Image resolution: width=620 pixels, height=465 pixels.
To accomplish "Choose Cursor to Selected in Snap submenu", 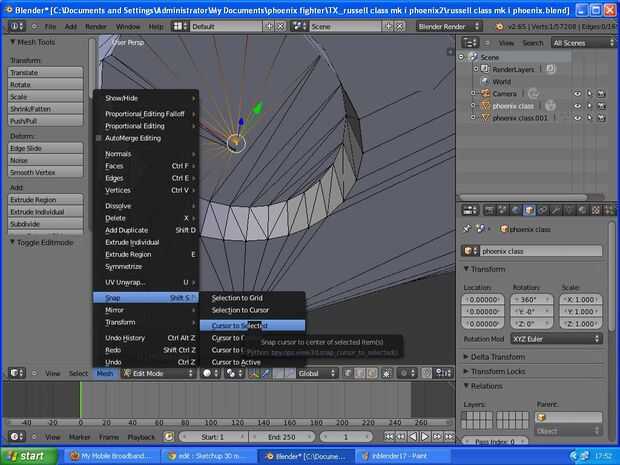I will point(252,325).
